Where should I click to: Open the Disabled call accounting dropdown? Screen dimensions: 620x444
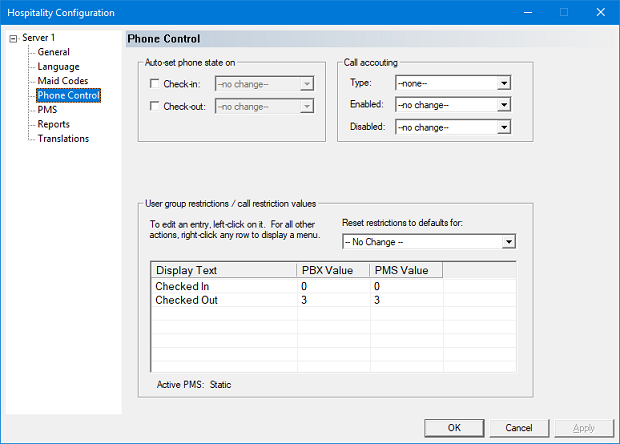[504, 127]
